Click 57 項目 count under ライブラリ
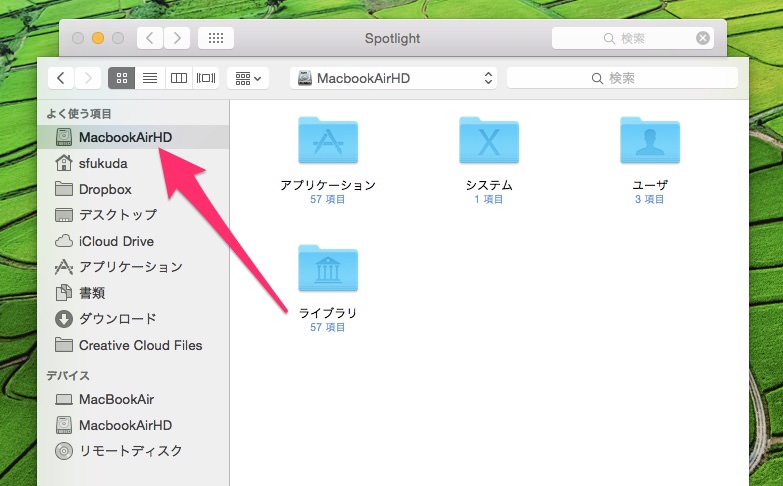Image resolution: width=783 pixels, height=486 pixels. (x=328, y=327)
